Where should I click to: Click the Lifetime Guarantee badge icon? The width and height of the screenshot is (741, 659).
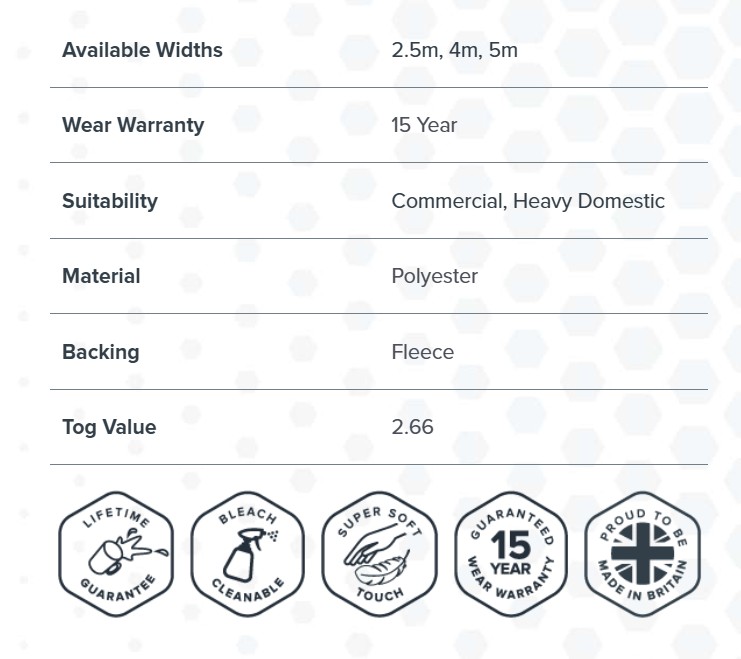click(116, 554)
